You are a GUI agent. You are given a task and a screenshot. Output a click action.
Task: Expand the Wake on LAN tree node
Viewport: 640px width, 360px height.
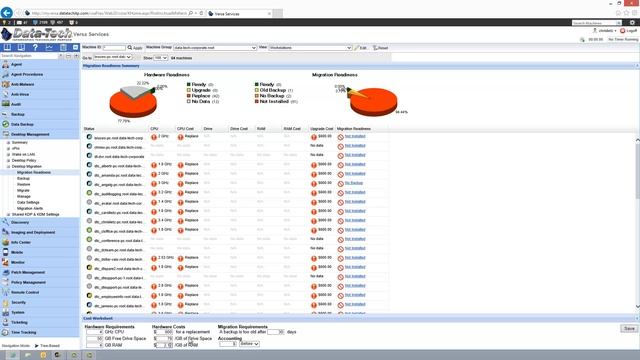8,154
